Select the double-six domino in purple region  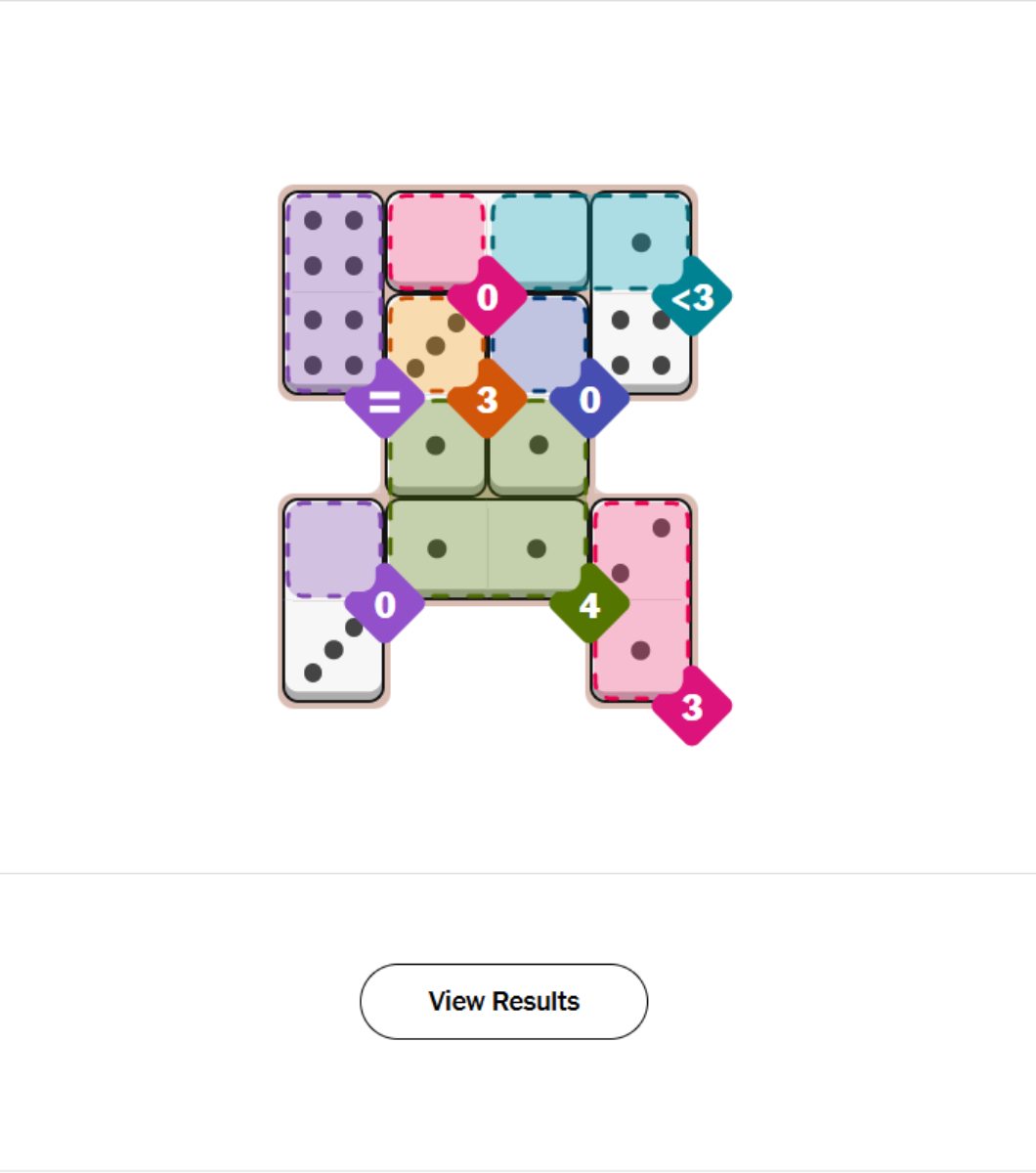tap(333, 292)
